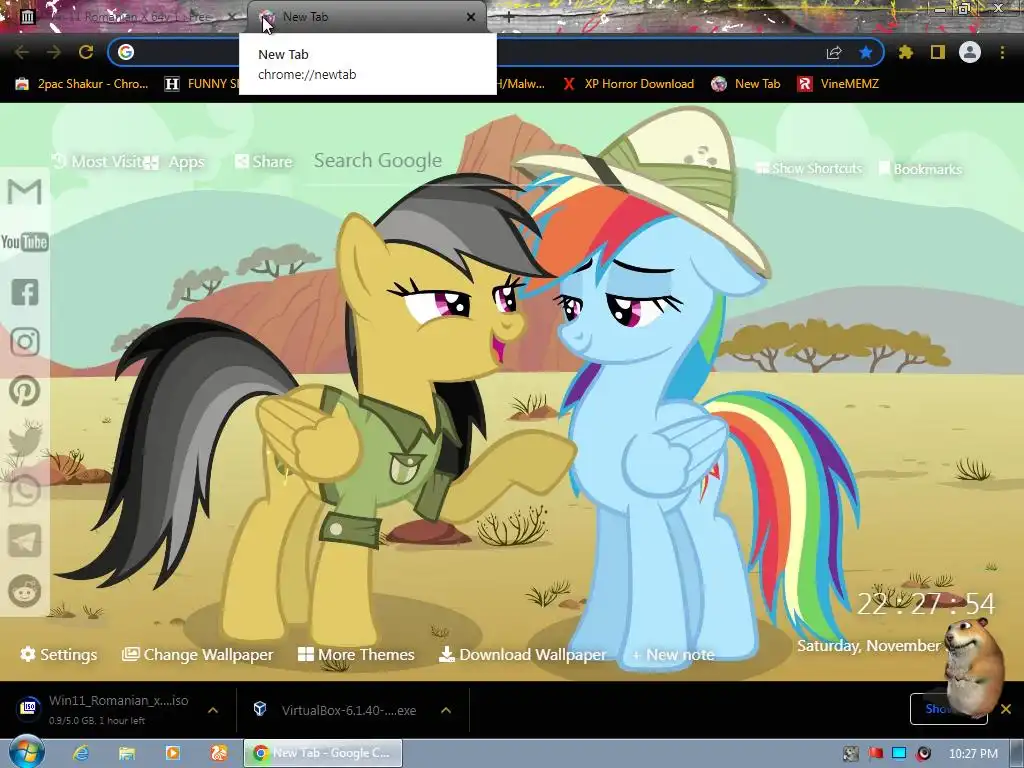
Task: Open the Twitter sidebar icon
Action: click(25, 441)
